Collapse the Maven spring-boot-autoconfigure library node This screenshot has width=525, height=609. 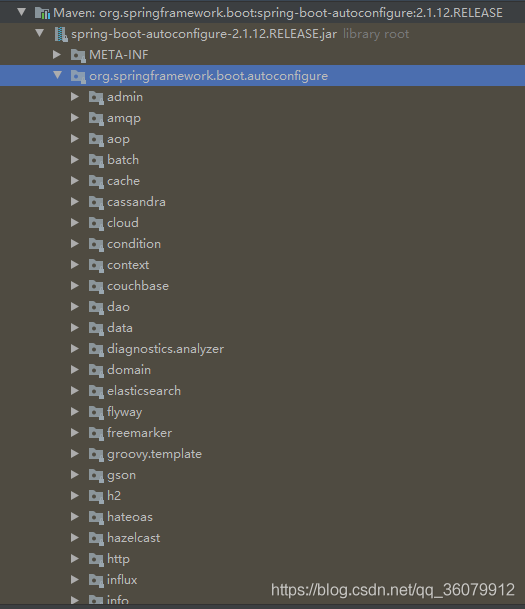[22, 12]
